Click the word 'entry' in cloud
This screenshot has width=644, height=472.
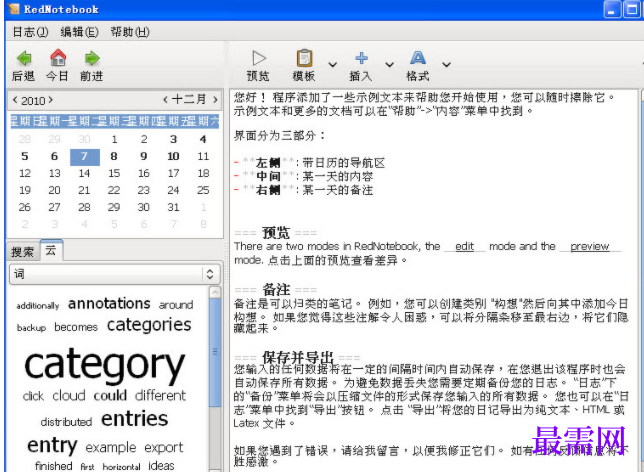[52, 446]
